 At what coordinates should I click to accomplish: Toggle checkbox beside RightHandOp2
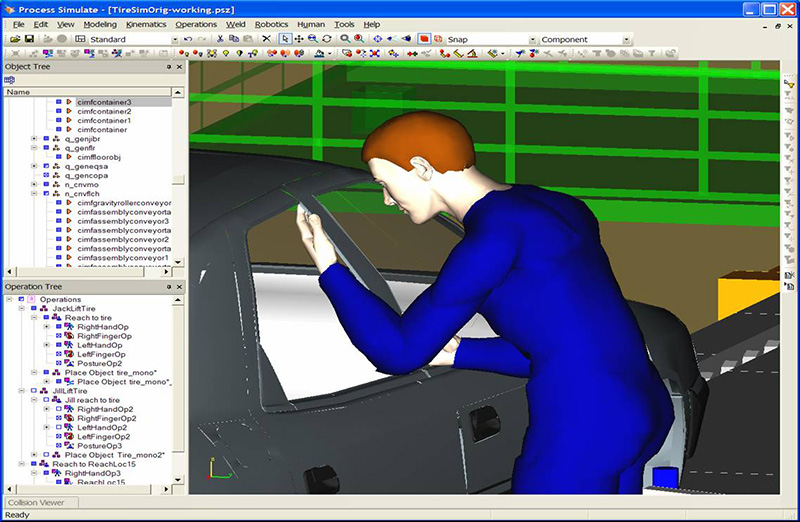click(x=58, y=409)
